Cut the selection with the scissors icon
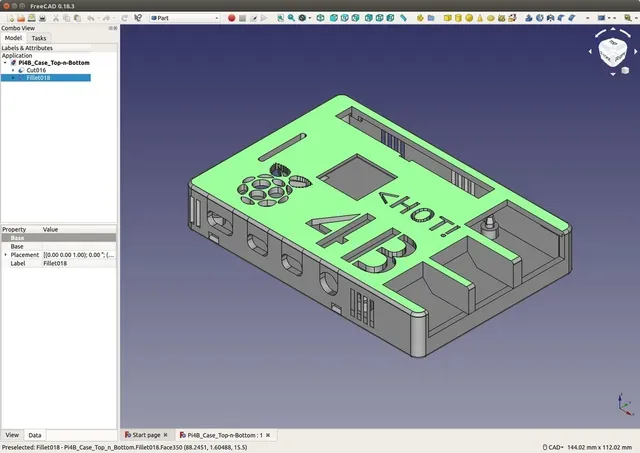The width and height of the screenshot is (640, 453). pos(56,18)
